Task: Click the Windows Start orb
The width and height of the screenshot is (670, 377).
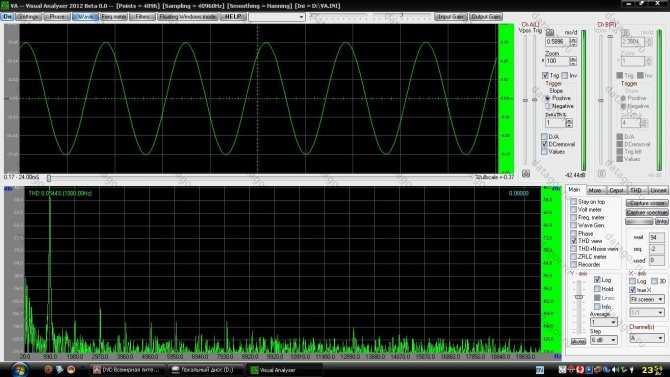Action: tap(19, 369)
